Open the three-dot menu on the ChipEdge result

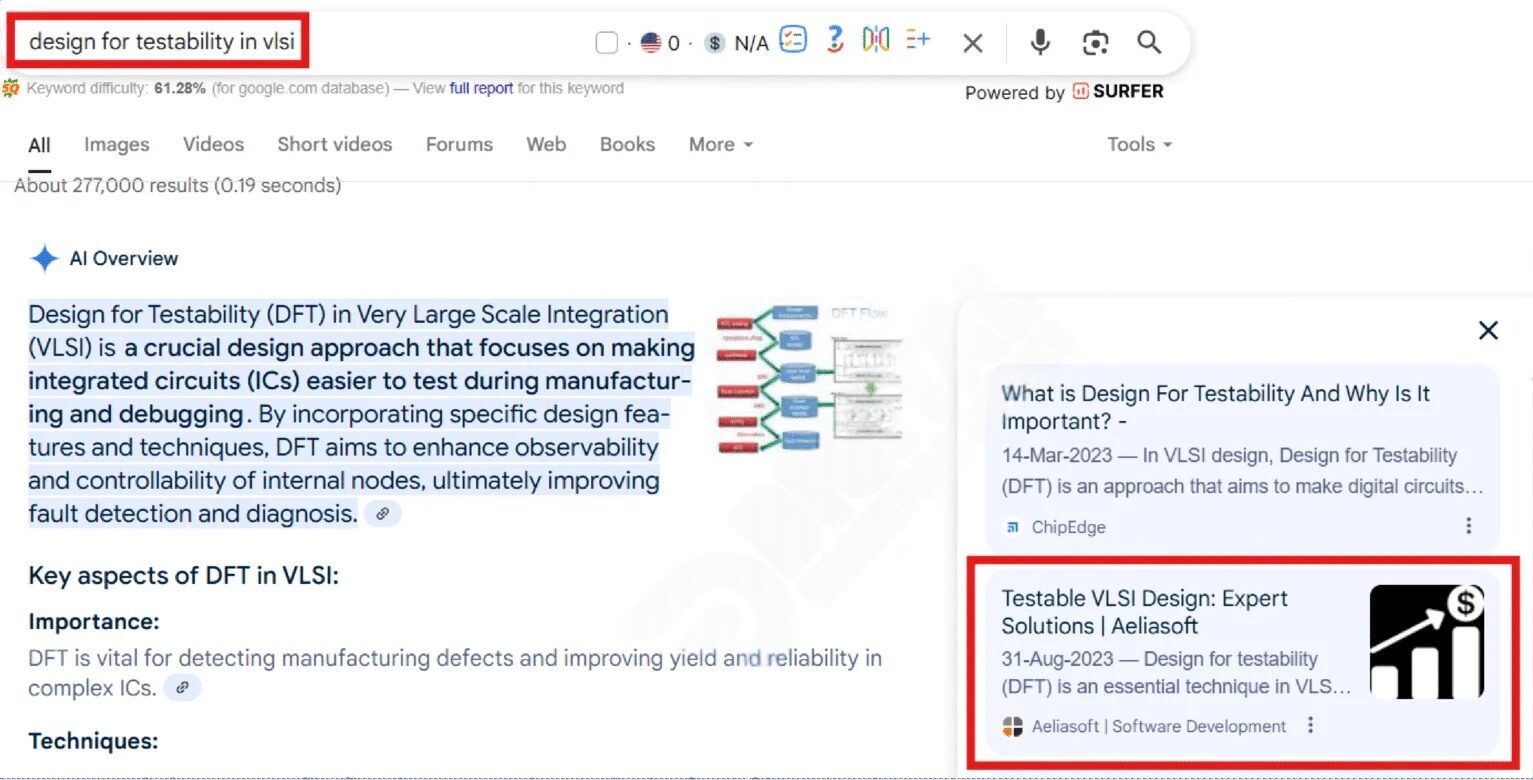1469,524
